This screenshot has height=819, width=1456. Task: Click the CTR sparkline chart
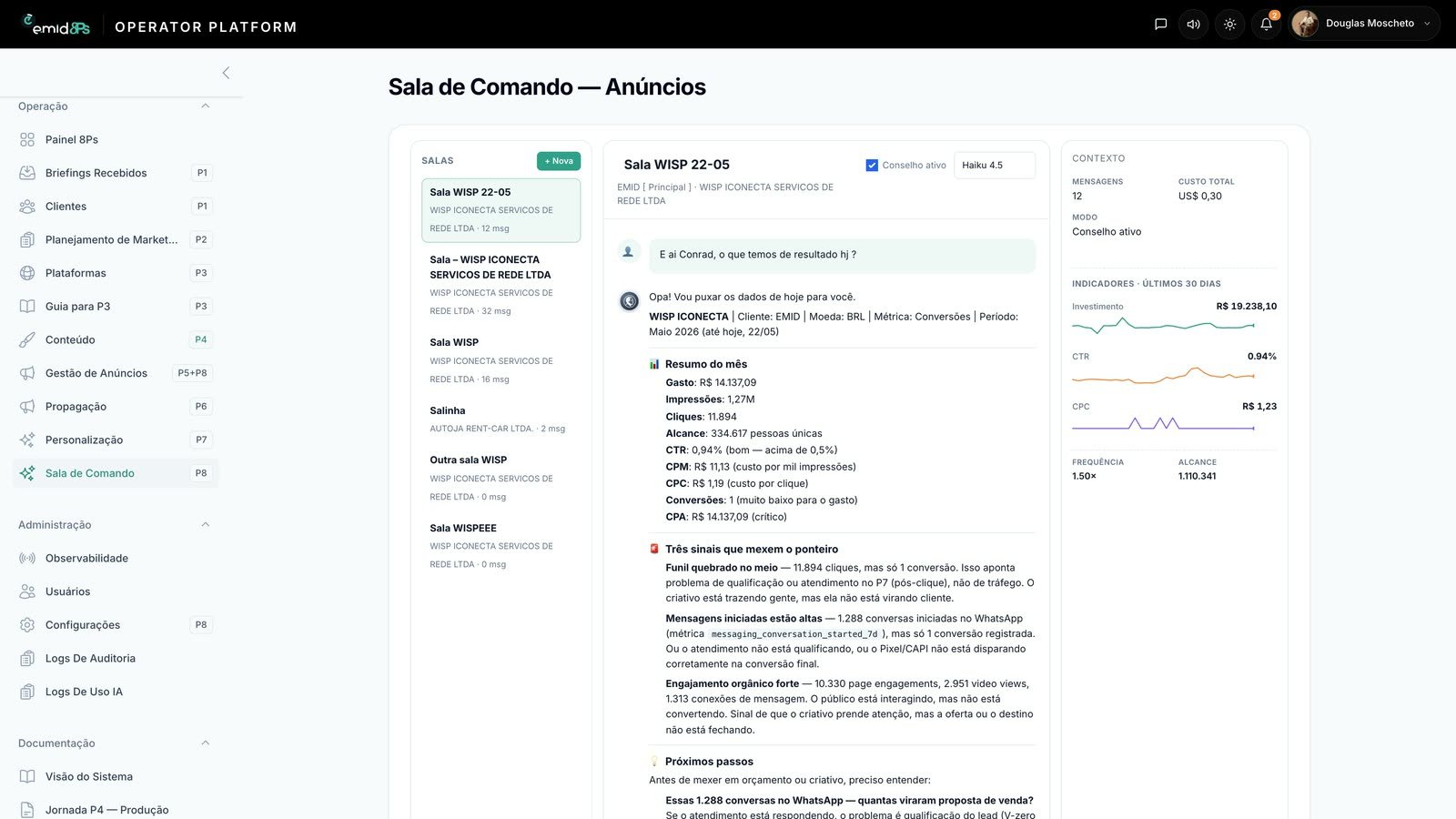coord(1163,374)
